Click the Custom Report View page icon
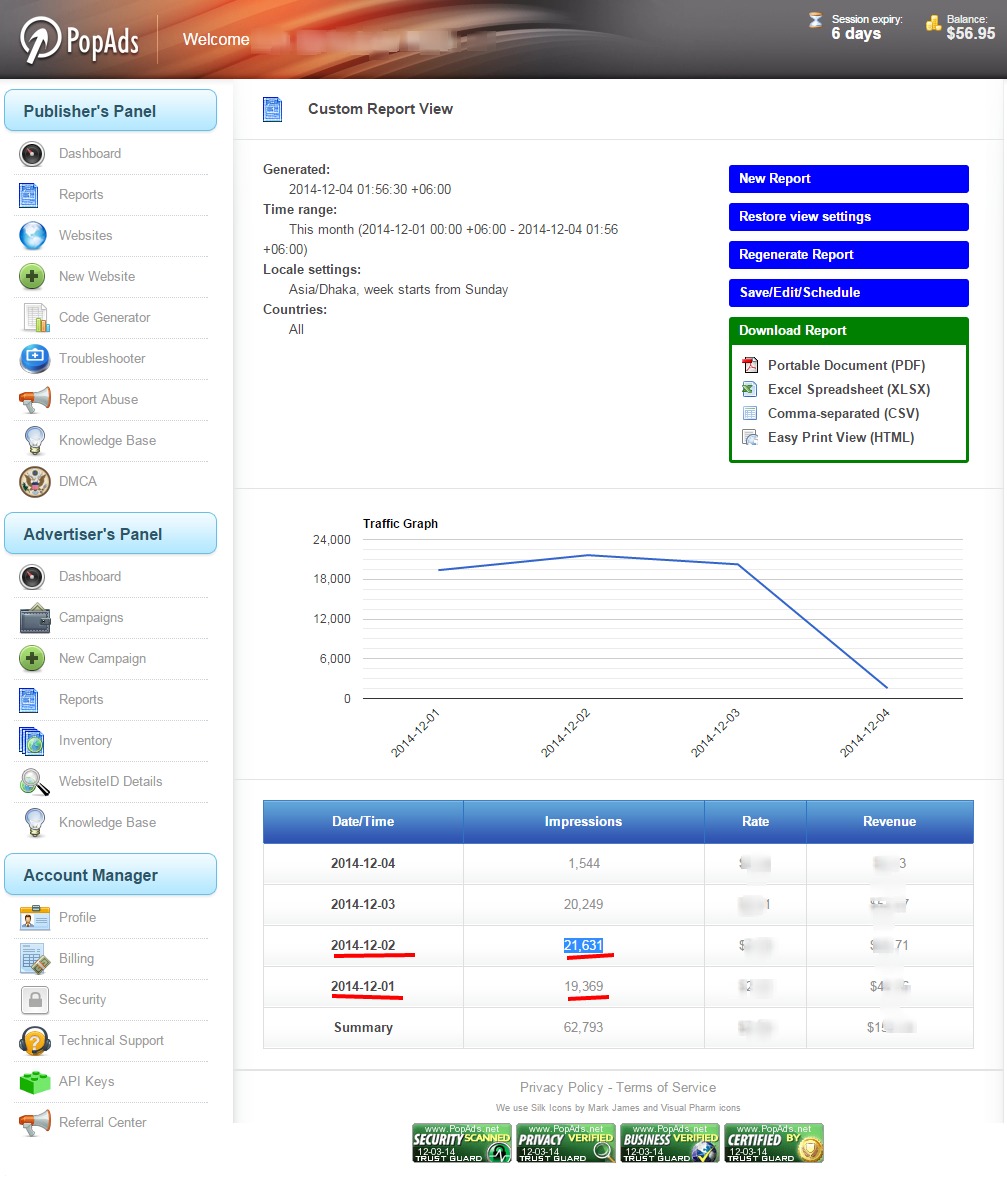This screenshot has height=1179, width=1007. pyautogui.click(x=272, y=110)
